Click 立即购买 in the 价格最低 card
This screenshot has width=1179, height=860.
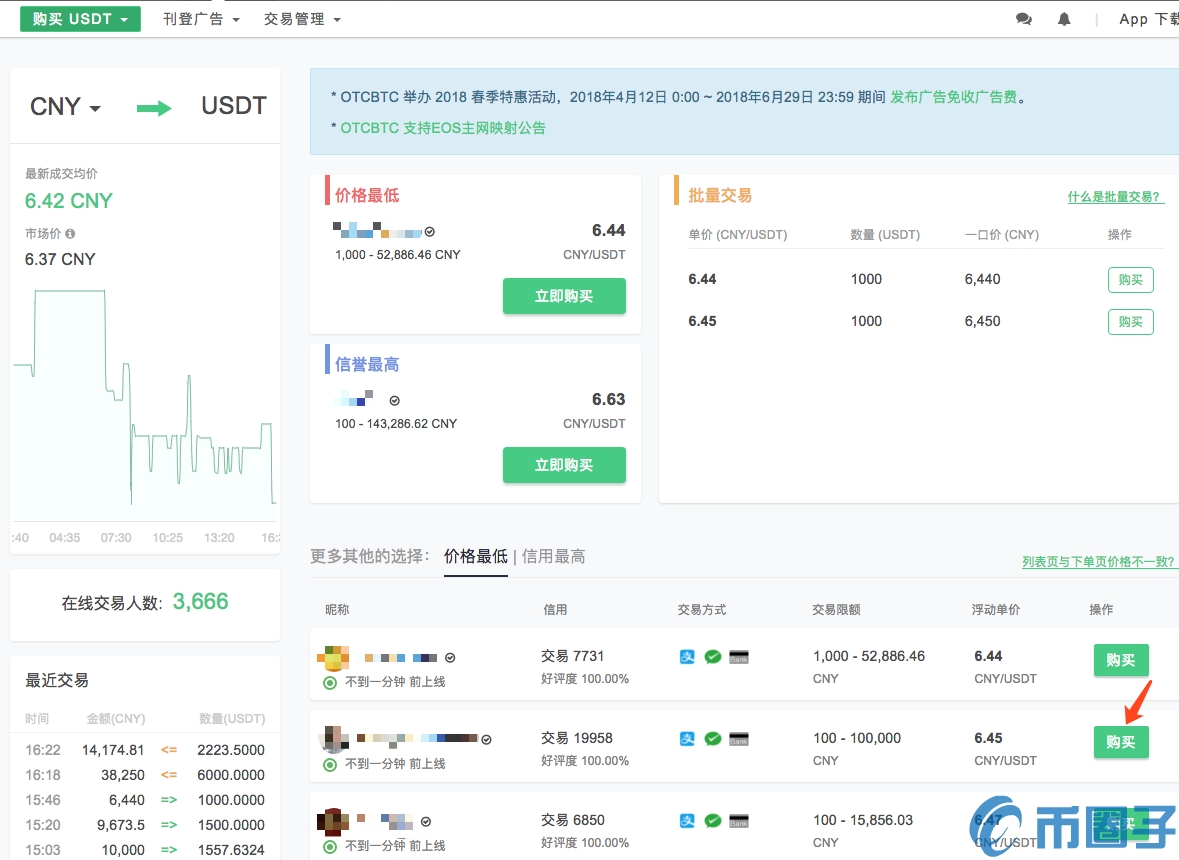(x=564, y=296)
